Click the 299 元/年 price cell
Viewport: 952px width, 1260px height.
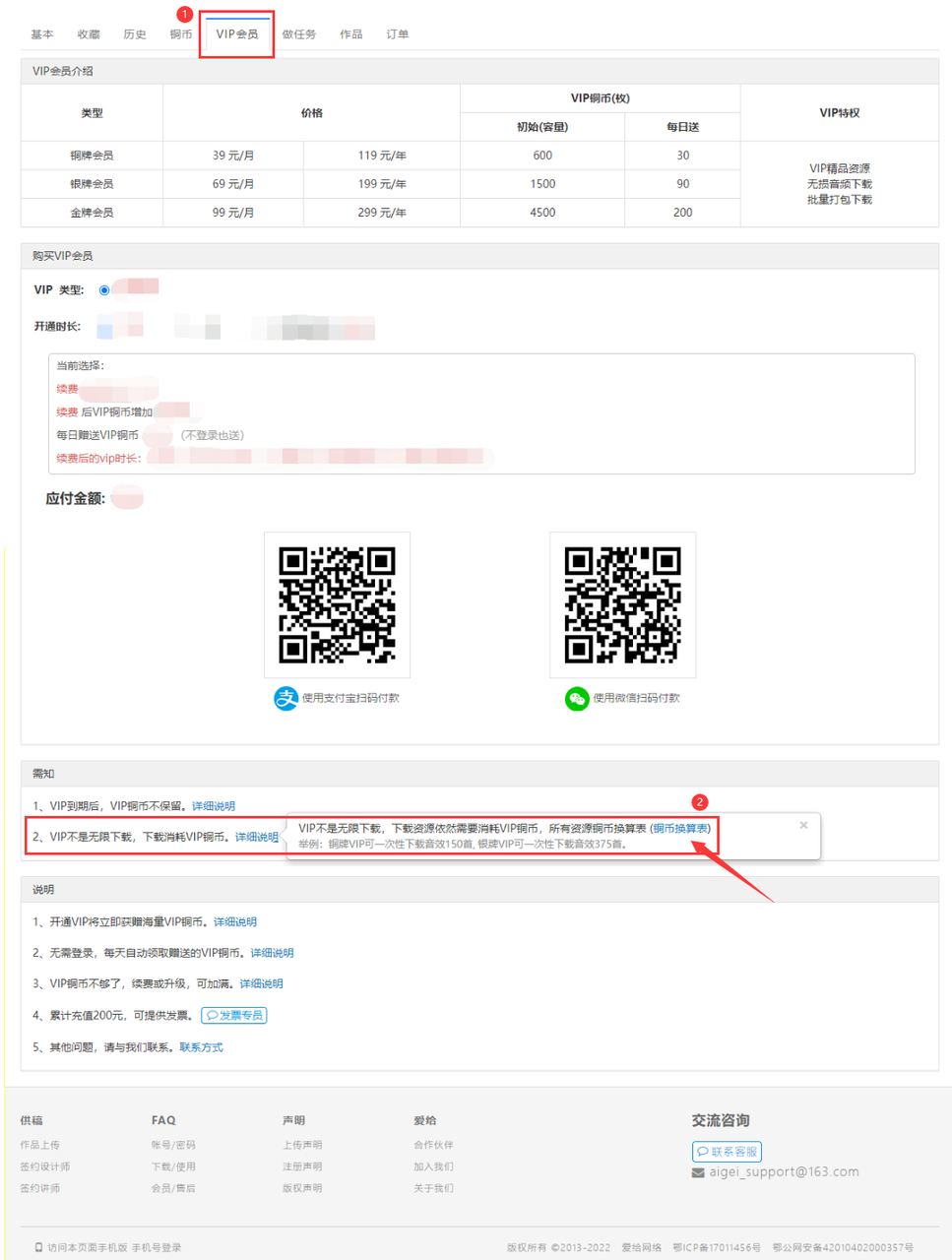click(x=382, y=213)
